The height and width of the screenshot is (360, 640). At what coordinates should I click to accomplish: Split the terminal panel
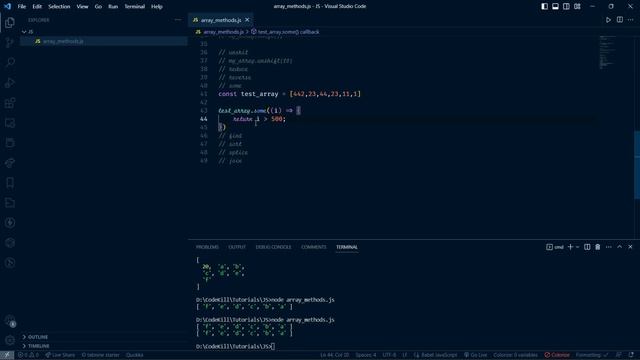(x=587, y=247)
